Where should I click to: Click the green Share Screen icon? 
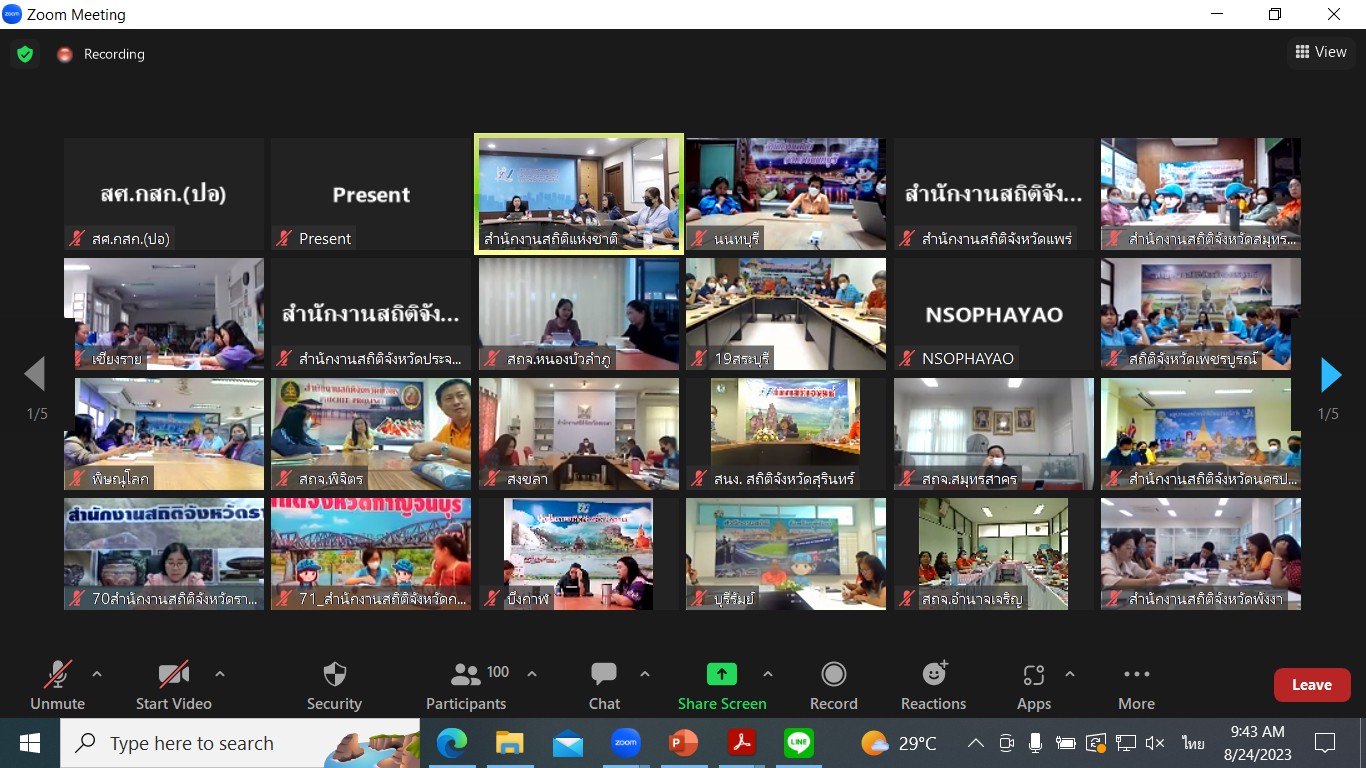pyautogui.click(x=721, y=675)
